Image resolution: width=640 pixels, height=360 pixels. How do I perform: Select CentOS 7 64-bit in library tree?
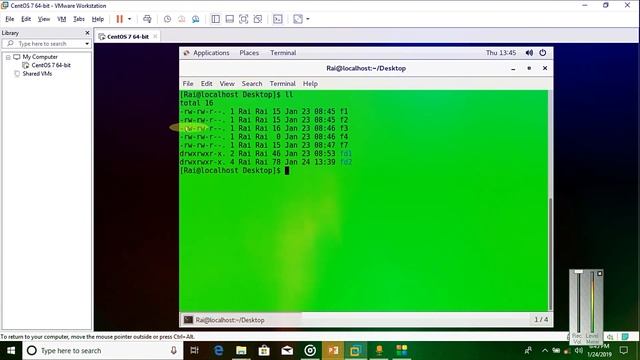click(51, 65)
